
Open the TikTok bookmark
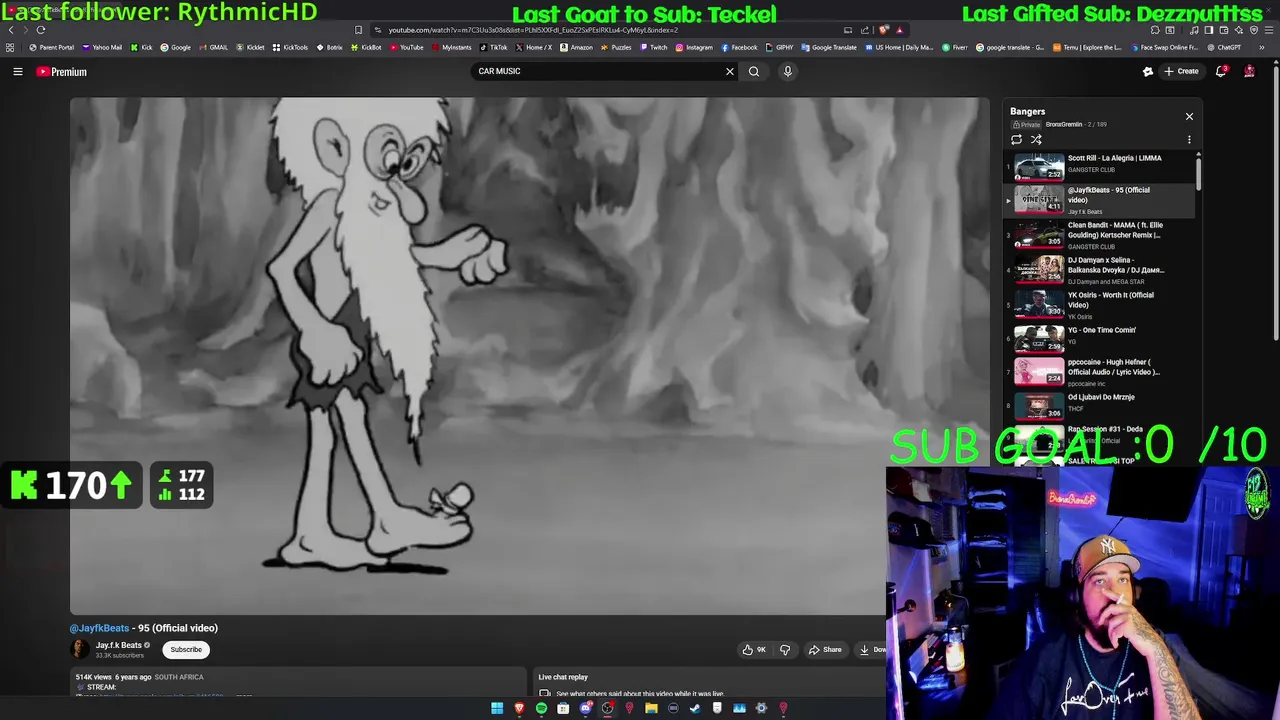pyautogui.click(x=494, y=47)
